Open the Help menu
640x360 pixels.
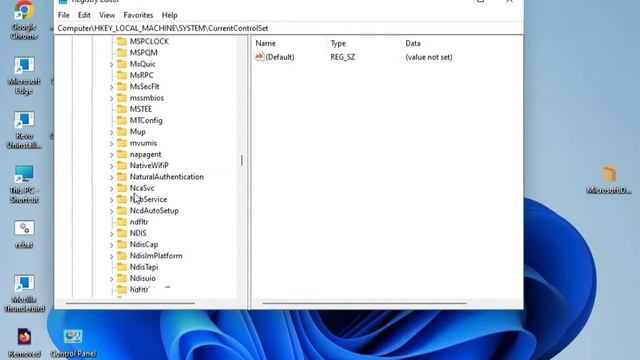[169, 15]
